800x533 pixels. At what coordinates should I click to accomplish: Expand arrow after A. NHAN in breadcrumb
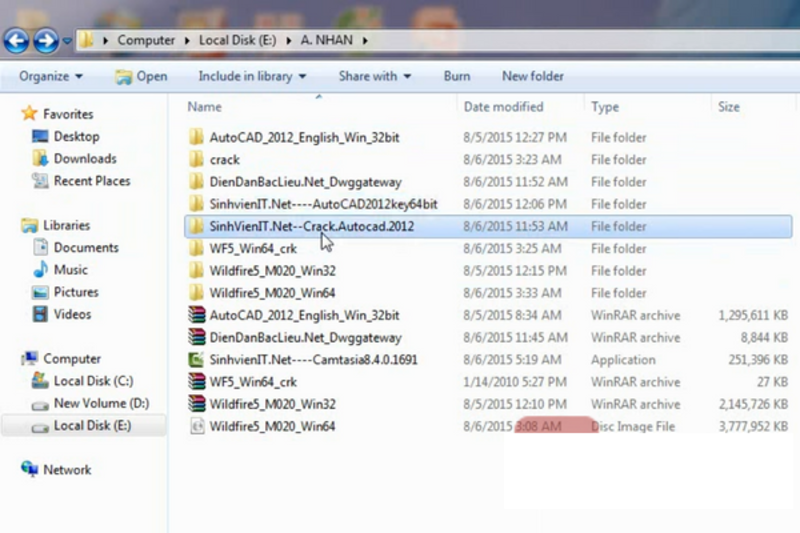pyautogui.click(x=365, y=40)
